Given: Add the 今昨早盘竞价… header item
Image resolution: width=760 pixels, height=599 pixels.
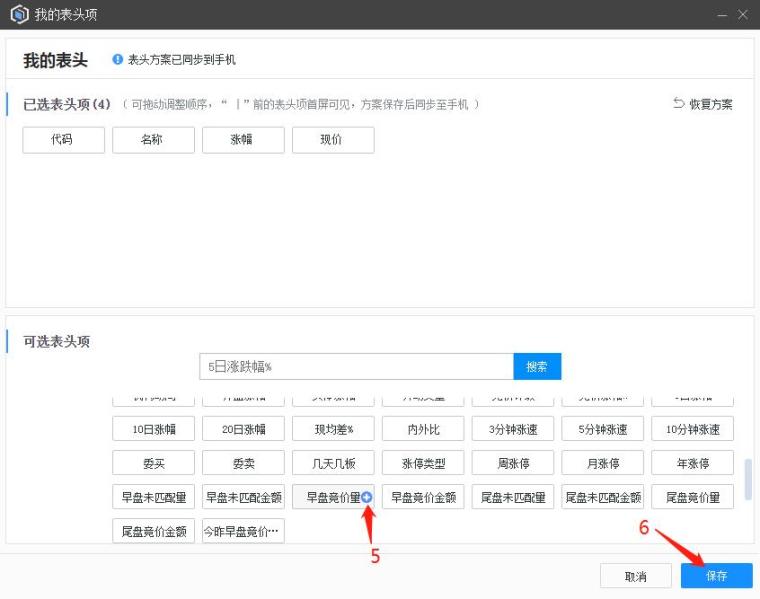Looking at the screenshot, I should pyautogui.click(x=243, y=531).
